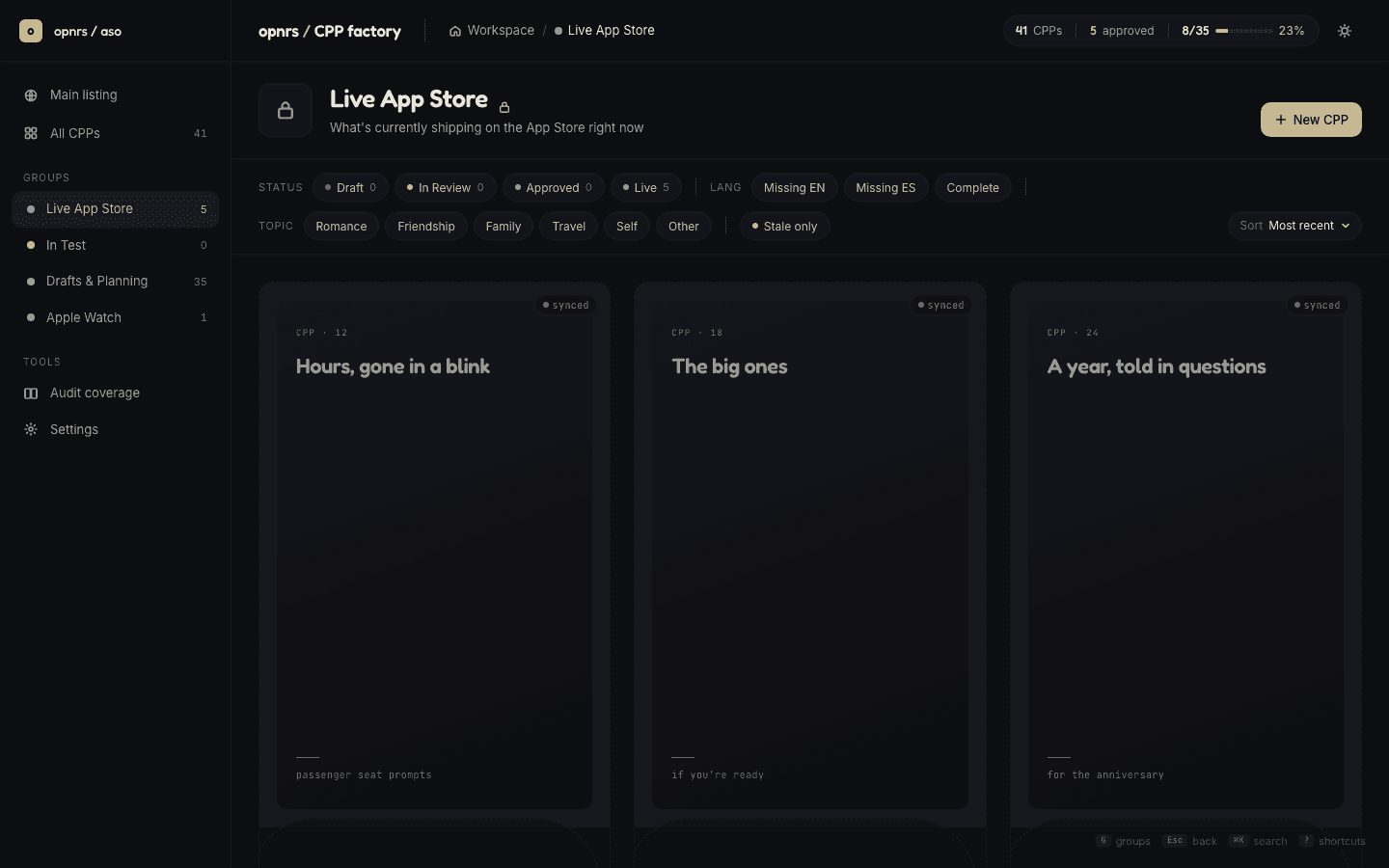Click small lock icon after Live App Store title
The height and width of the screenshot is (868, 1389).
504,107
